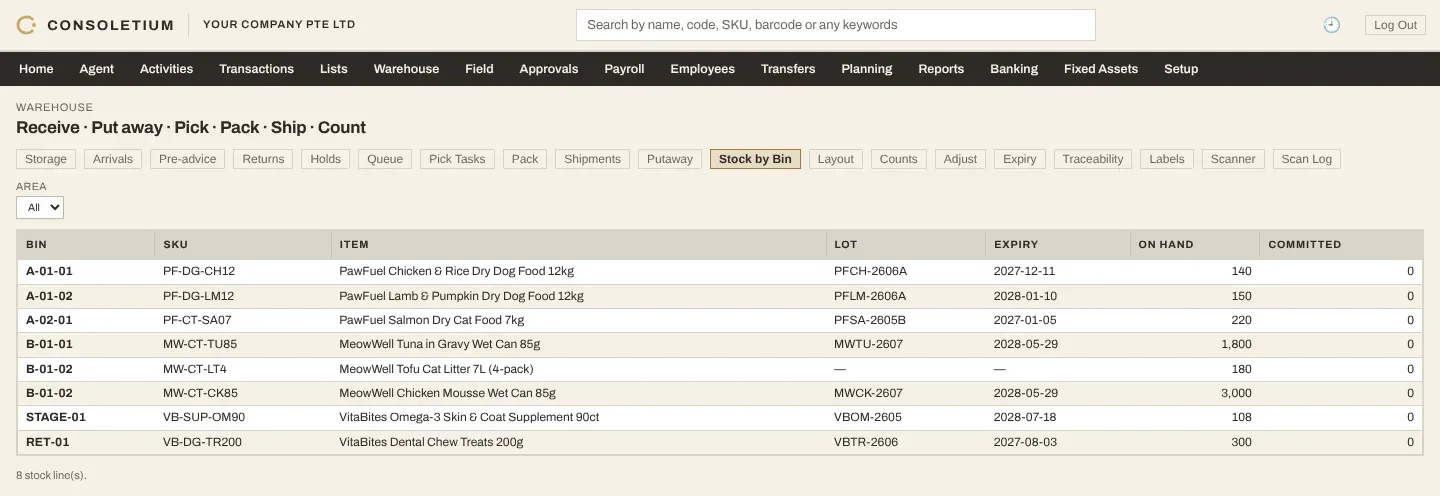Open the Approvals menu

pos(548,69)
